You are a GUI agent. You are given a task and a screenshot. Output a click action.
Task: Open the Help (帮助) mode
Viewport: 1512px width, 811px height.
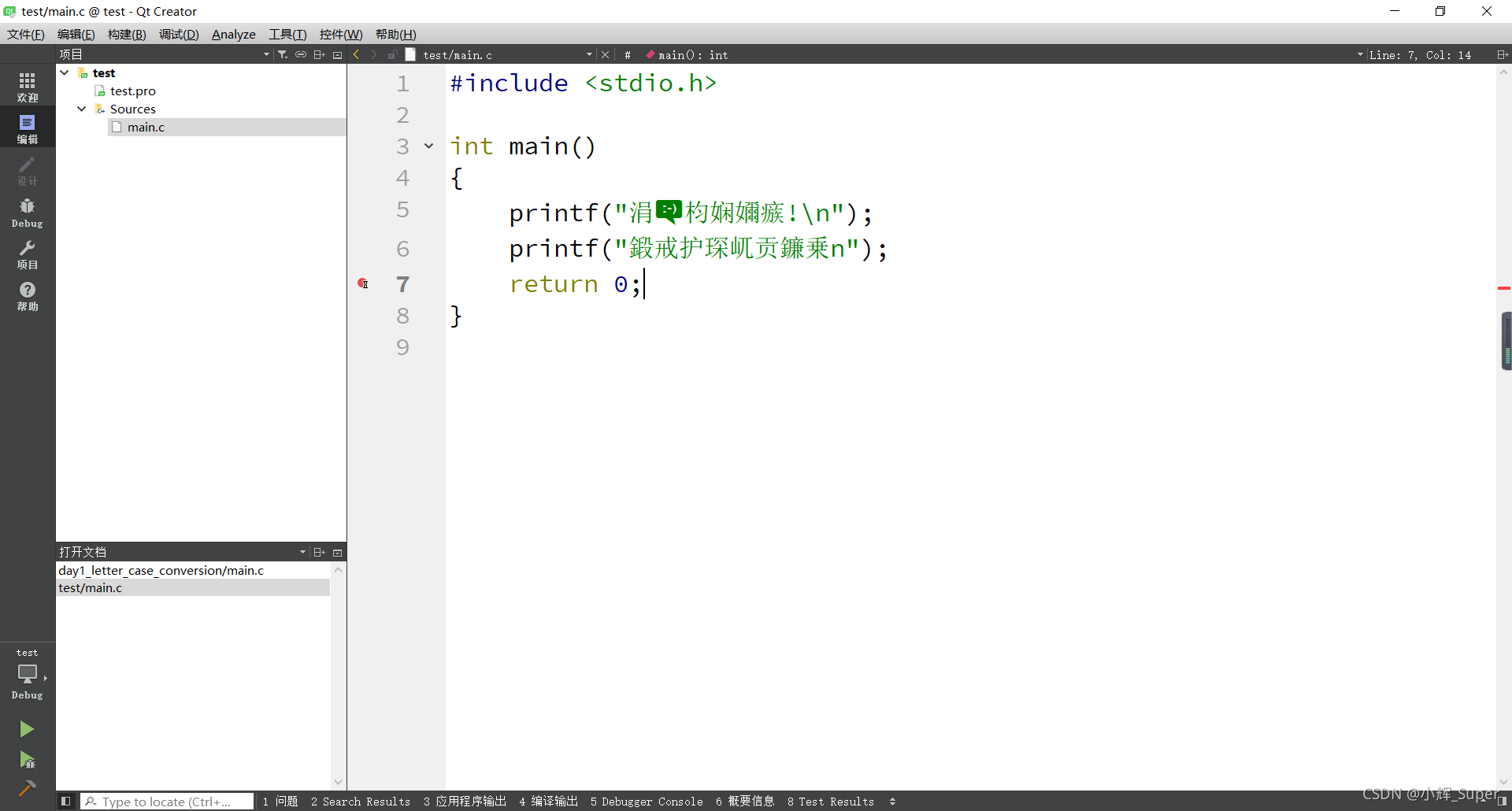coord(28,296)
